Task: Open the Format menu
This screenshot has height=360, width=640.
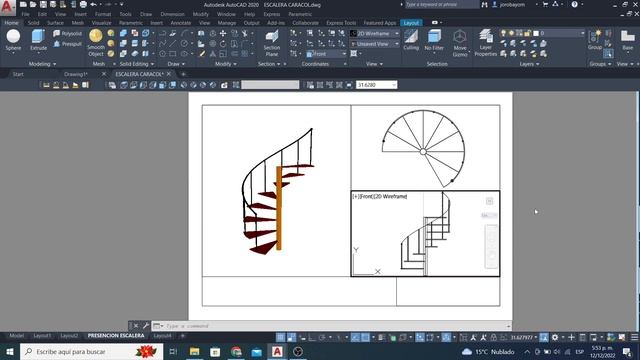Action: point(103,14)
